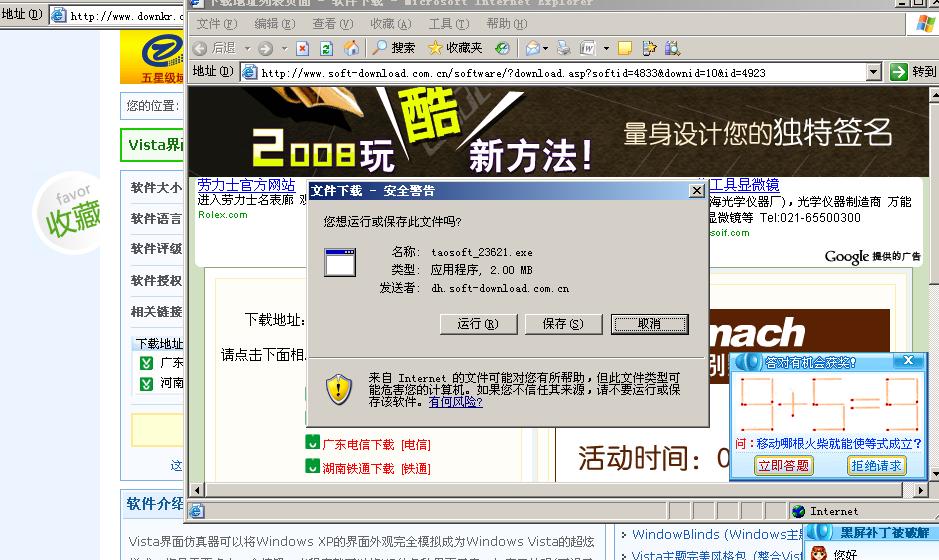Click the Windows flag logo
Image resolution: width=939 pixels, height=560 pixels.
[925, 23]
